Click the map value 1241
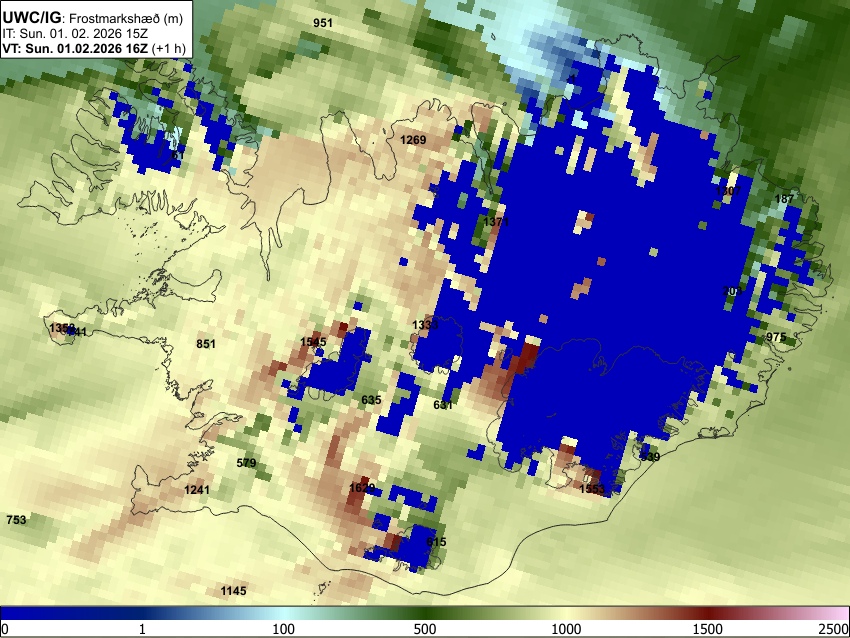This screenshot has width=850, height=638. (x=197, y=490)
